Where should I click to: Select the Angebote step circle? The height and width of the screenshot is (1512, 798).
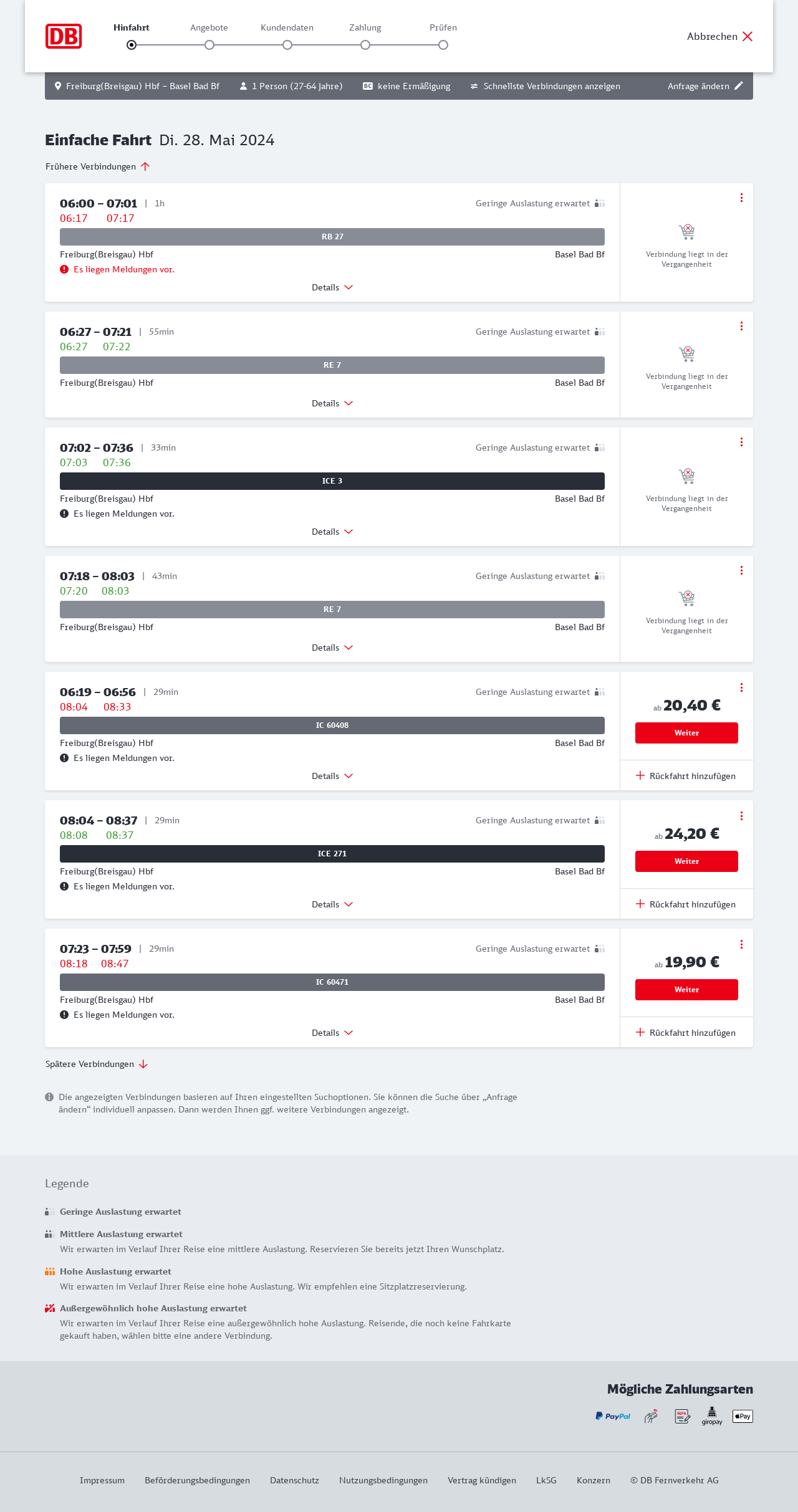coord(209,45)
